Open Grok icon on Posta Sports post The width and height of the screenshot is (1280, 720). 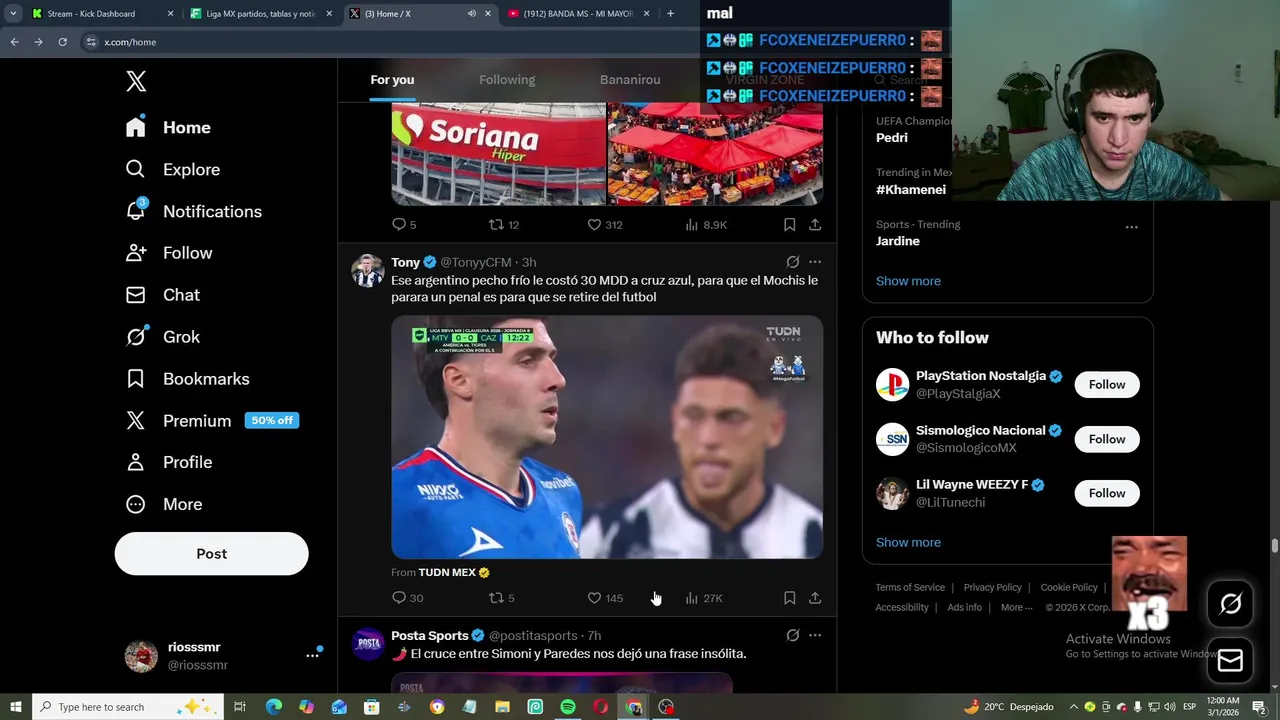pyautogui.click(x=792, y=635)
